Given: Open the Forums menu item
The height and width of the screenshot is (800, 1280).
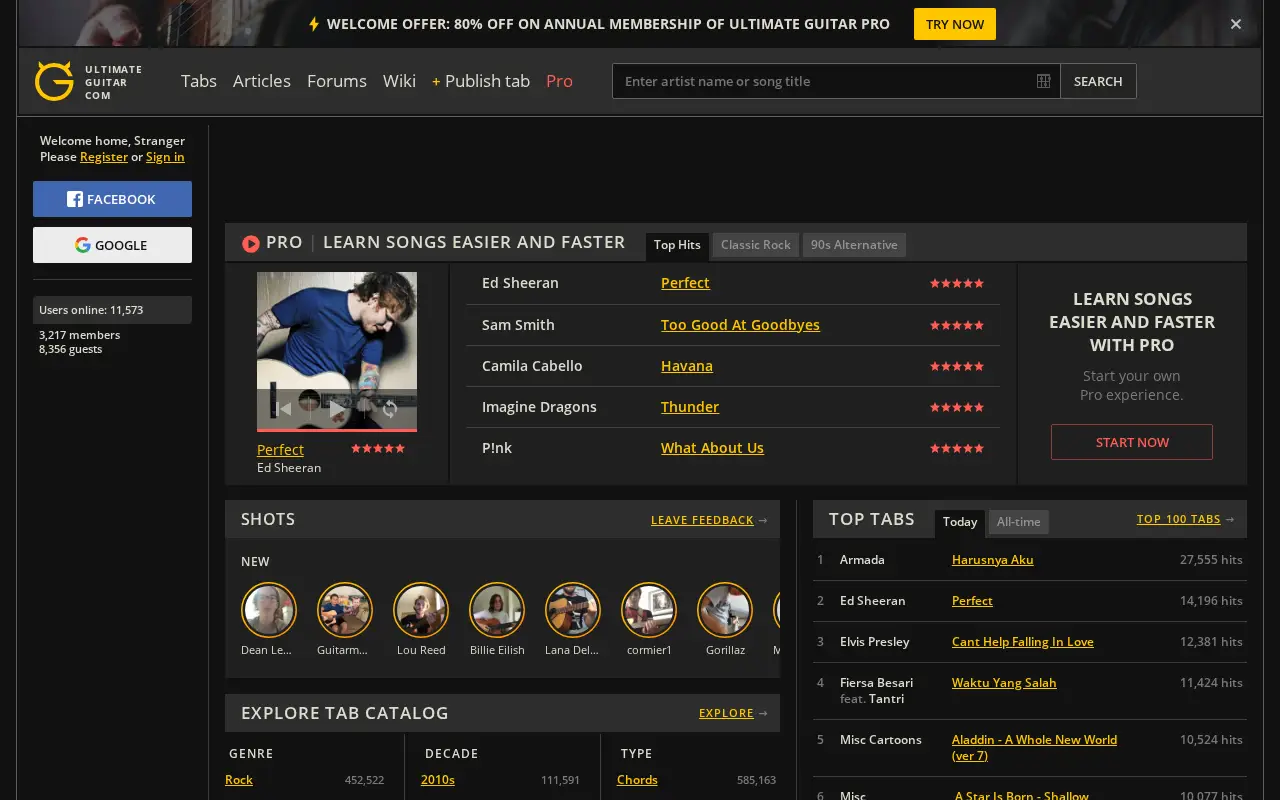Looking at the screenshot, I should click(337, 81).
